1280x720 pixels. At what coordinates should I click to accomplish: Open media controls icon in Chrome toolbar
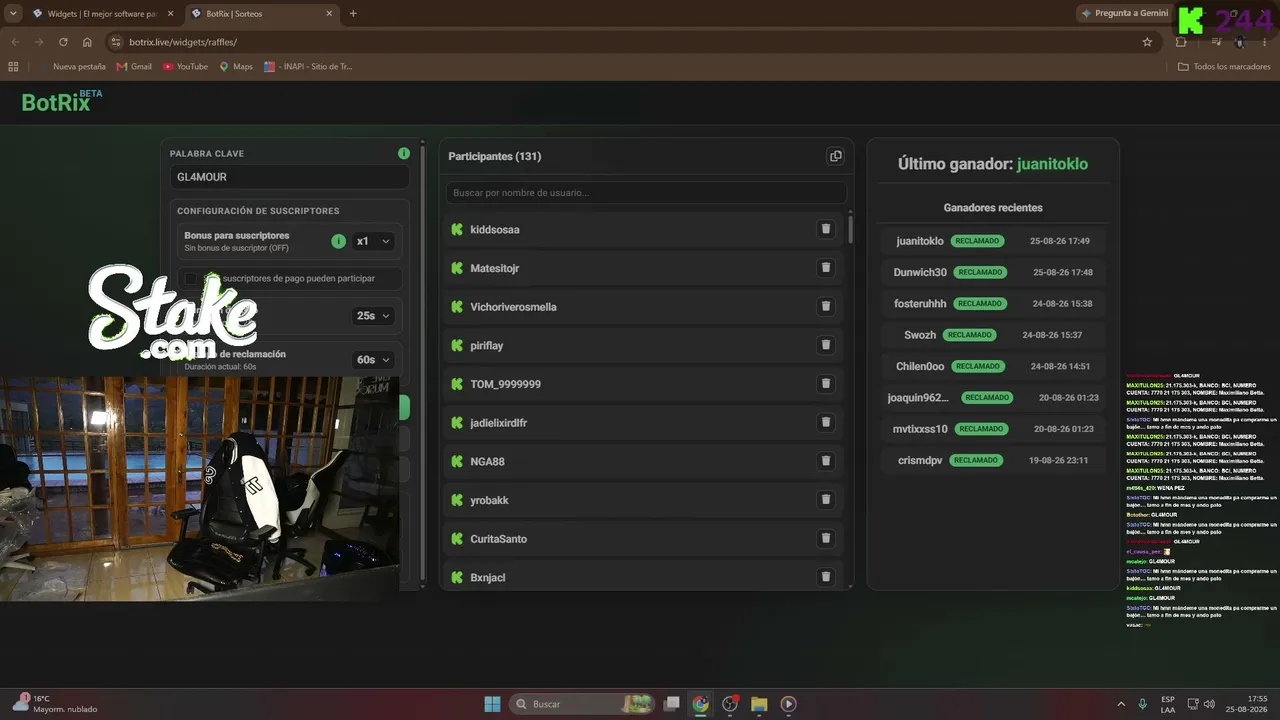(x=1216, y=42)
